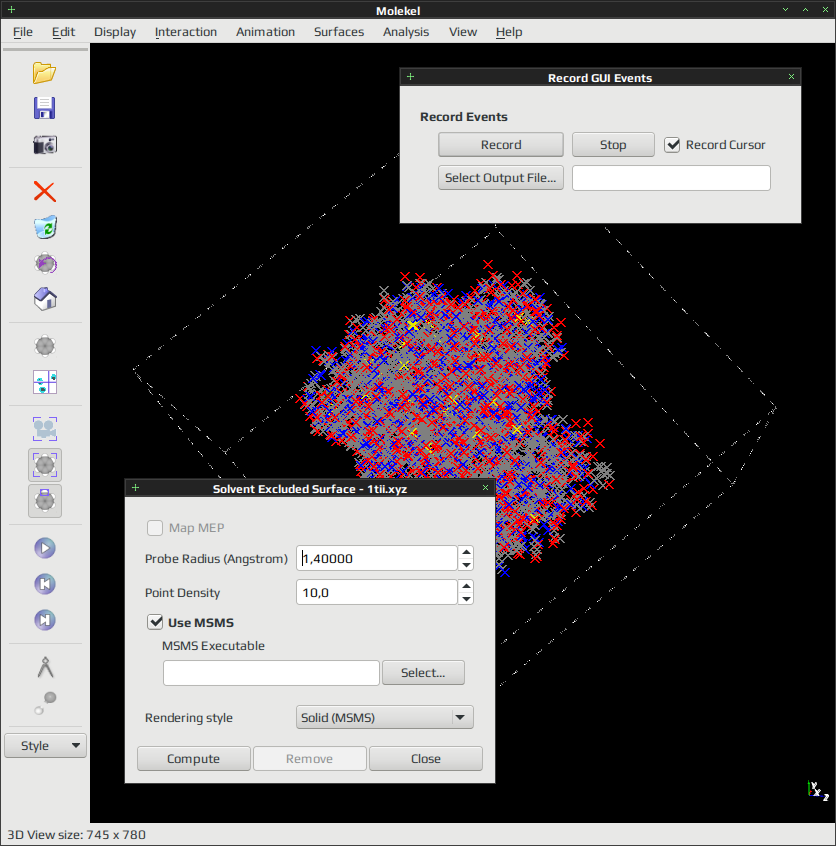
Task: Click the Probe Radius value field
Action: [x=377, y=558]
